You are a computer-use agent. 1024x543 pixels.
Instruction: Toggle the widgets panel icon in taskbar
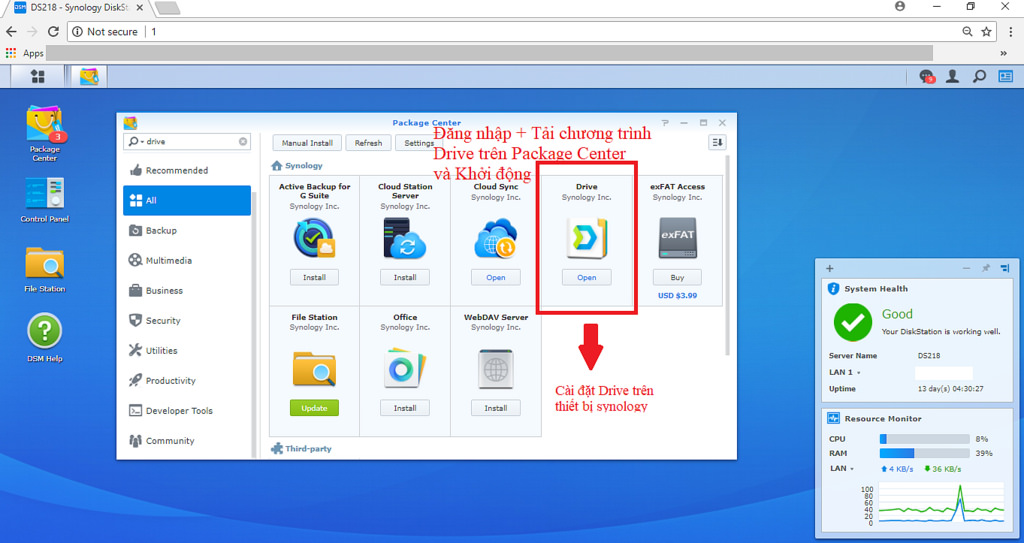tap(1005, 76)
